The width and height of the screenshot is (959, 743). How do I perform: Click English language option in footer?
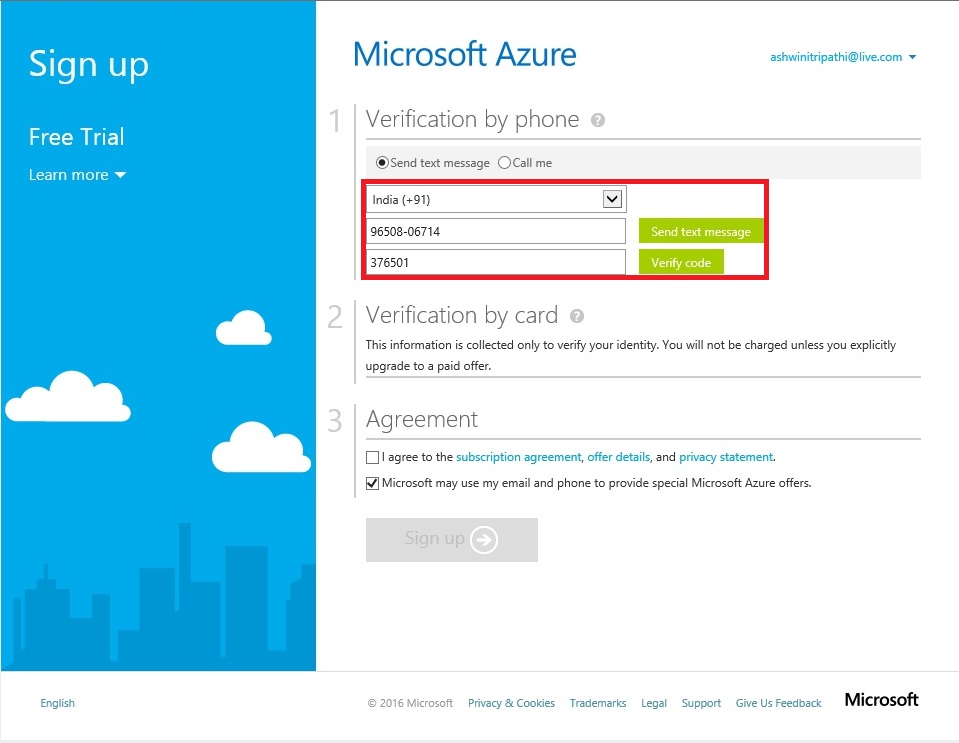[x=57, y=703]
